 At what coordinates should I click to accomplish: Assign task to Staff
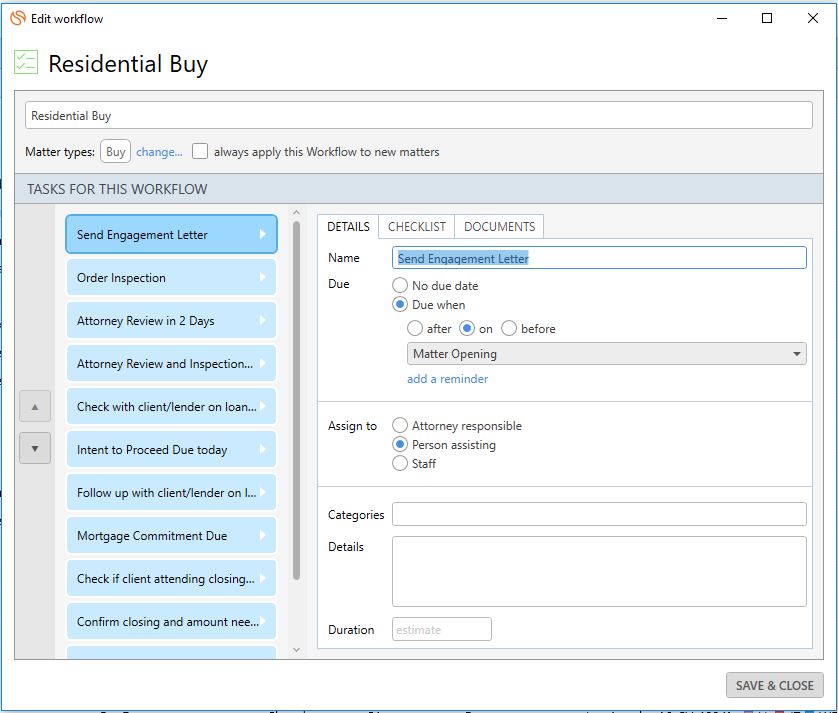[x=400, y=463]
